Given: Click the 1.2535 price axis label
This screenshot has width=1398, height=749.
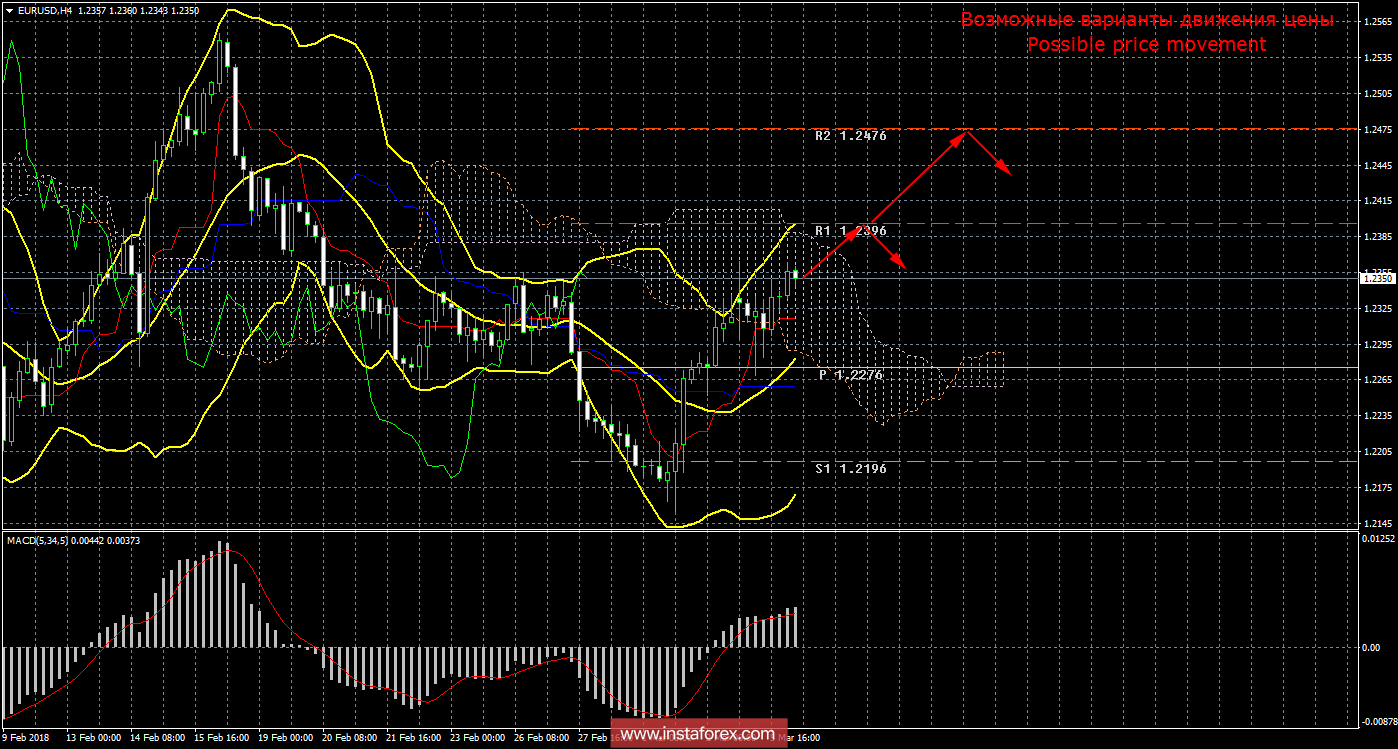Looking at the screenshot, I should [x=1376, y=57].
